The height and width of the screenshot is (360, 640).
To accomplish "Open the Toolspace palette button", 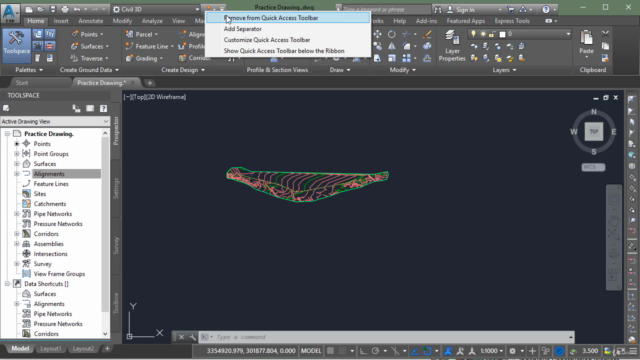I will coord(16,45).
